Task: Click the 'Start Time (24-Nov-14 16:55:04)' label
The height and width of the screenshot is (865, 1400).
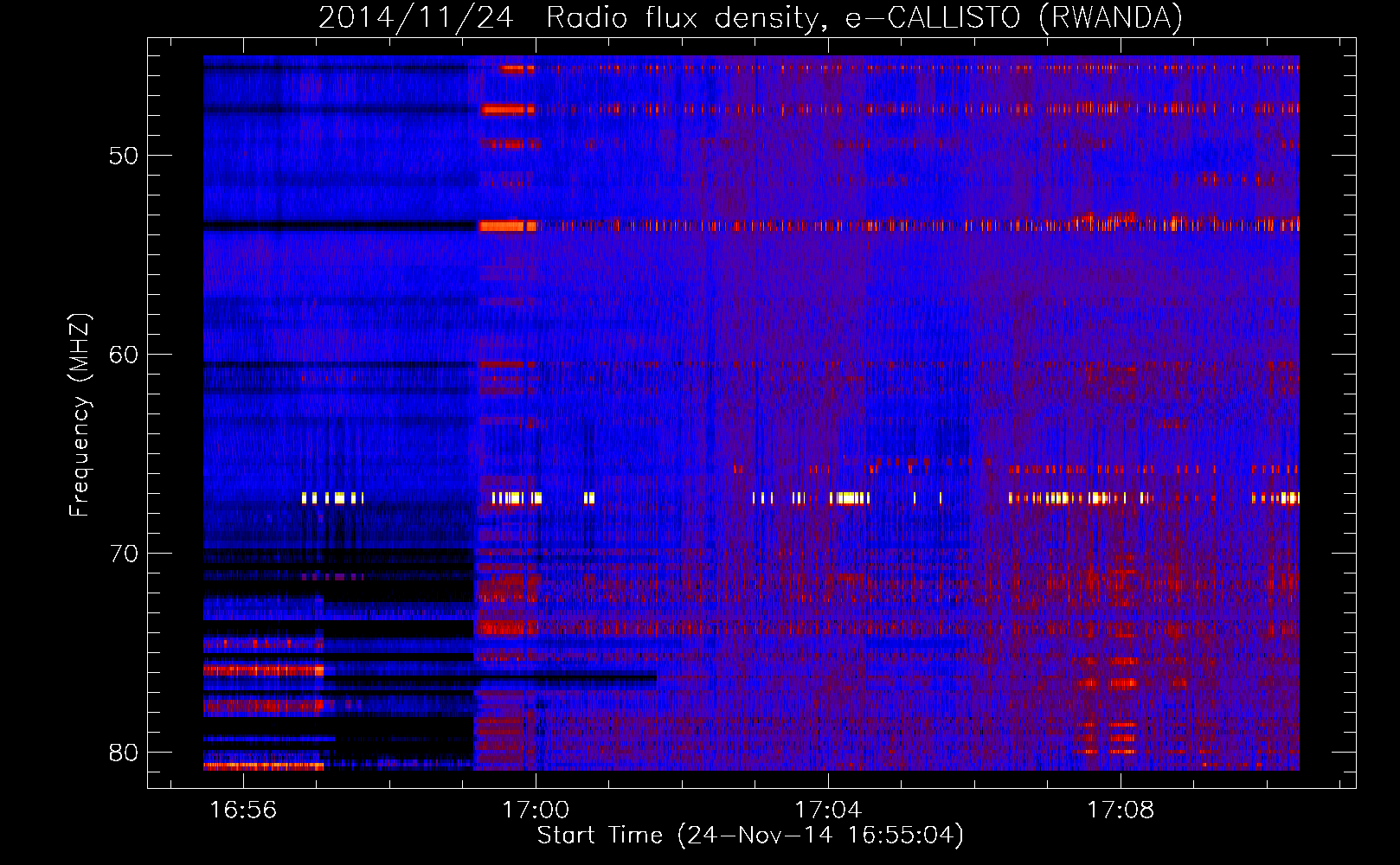Action: [x=750, y=836]
